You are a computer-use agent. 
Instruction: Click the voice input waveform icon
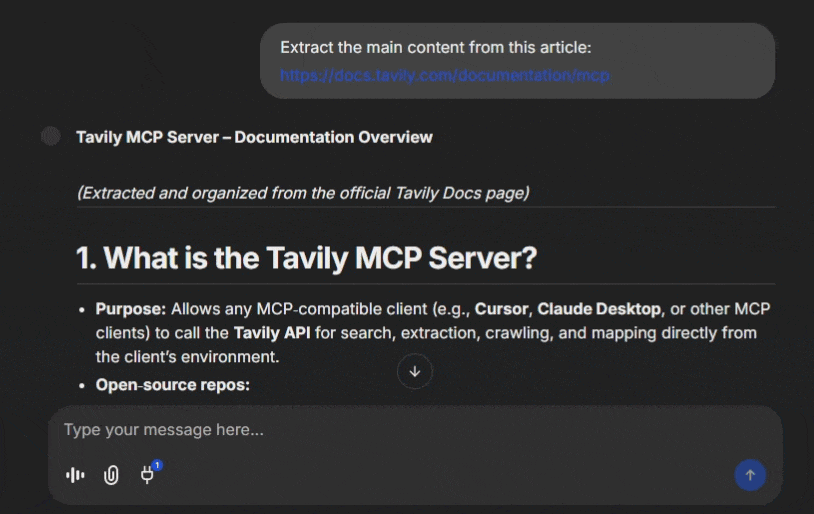pyautogui.click(x=75, y=475)
